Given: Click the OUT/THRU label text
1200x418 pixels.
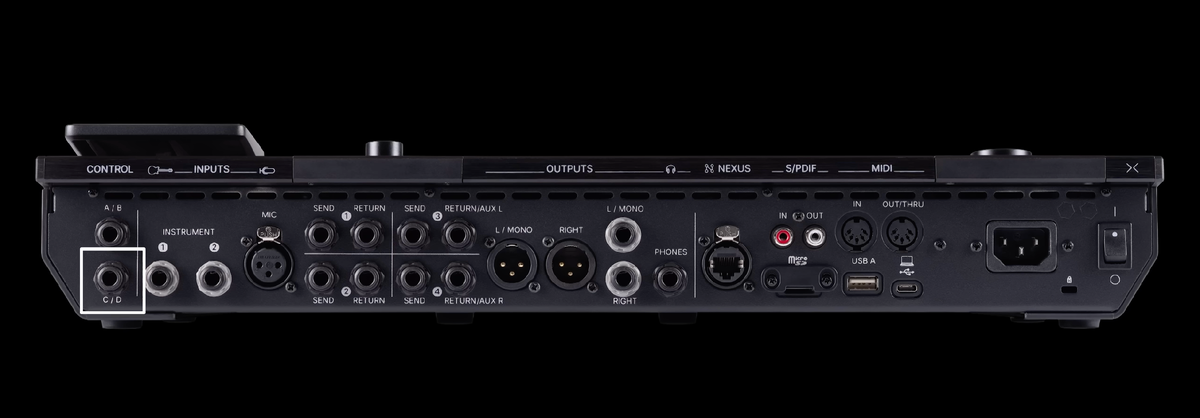Looking at the screenshot, I should [903, 204].
